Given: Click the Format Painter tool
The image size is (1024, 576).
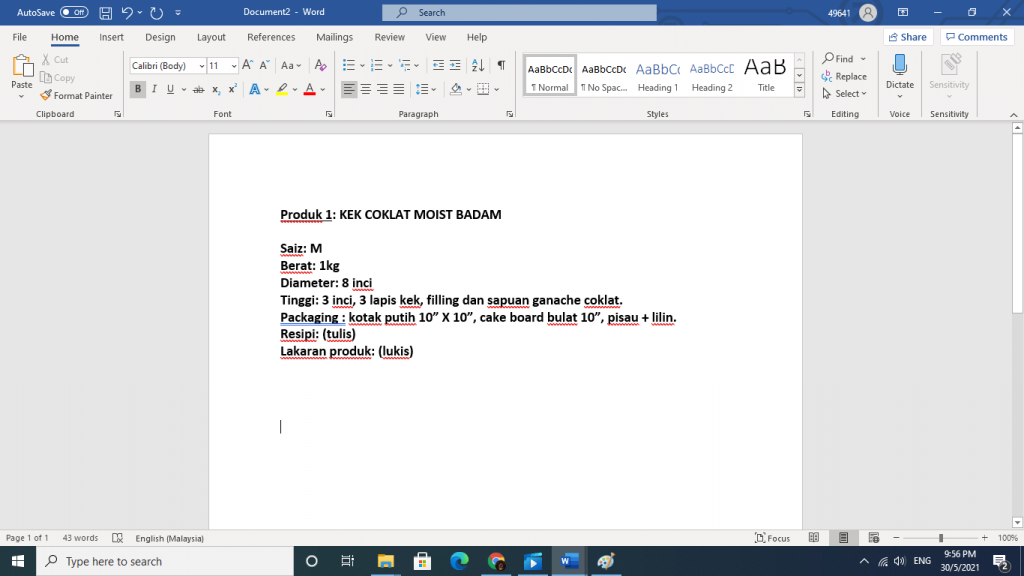Looking at the screenshot, I should coord(77,96).
